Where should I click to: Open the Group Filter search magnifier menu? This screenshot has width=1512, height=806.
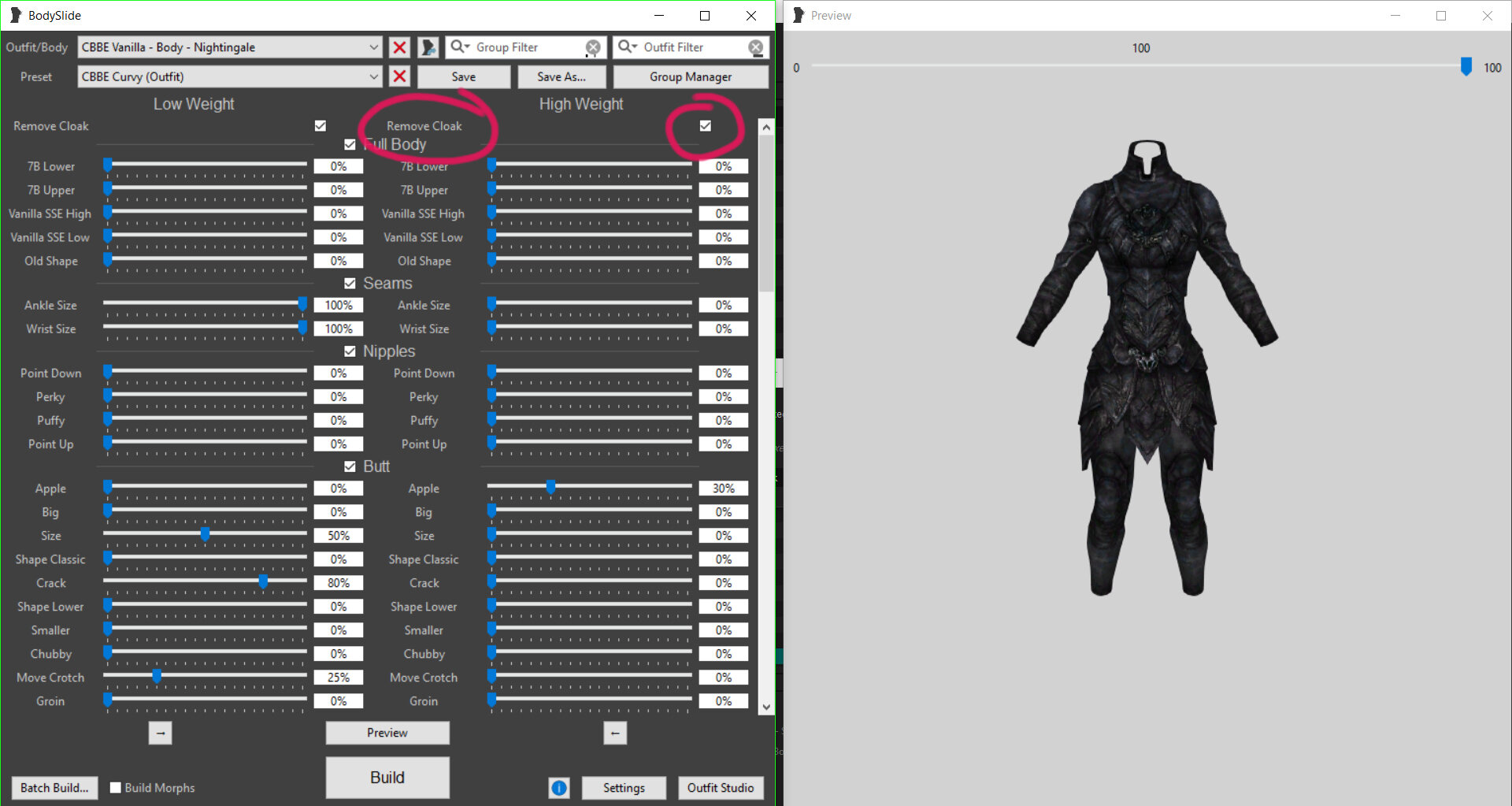pos(459,47)
